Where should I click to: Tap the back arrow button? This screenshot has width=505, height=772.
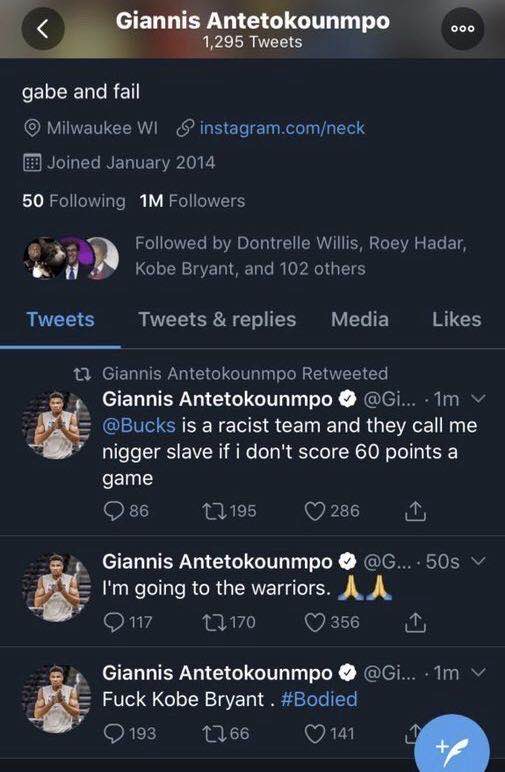43,28
